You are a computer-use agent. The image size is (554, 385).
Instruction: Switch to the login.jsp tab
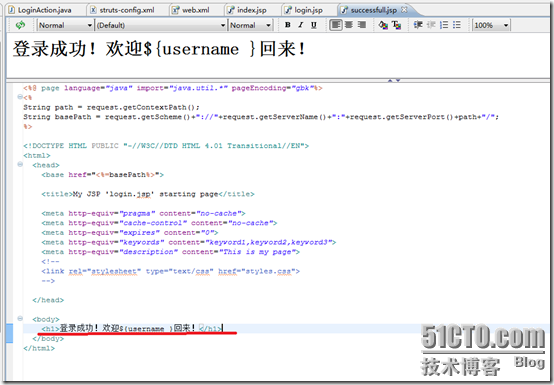(304, 10)
